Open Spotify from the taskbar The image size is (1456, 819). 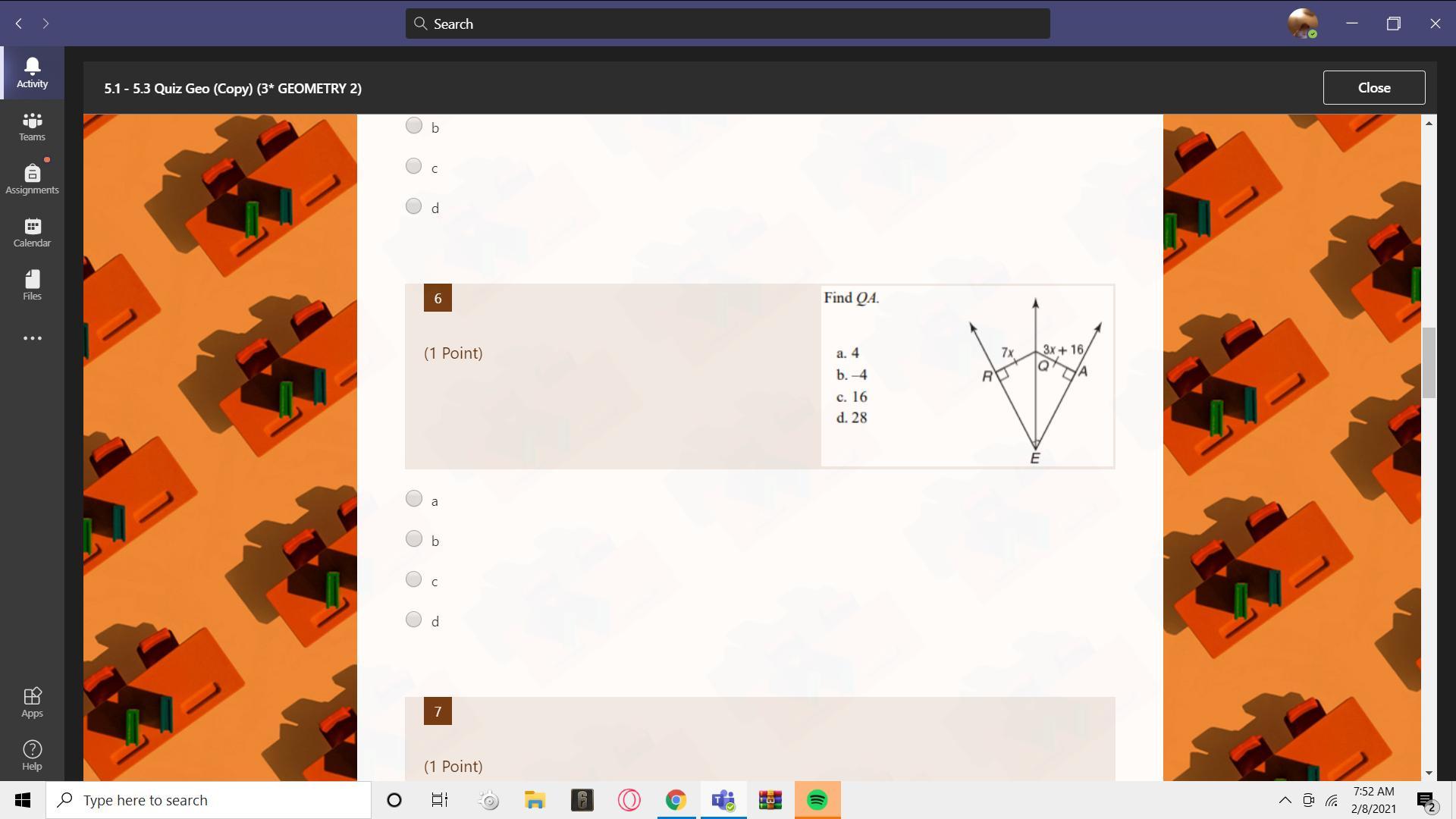coord(817,800)
